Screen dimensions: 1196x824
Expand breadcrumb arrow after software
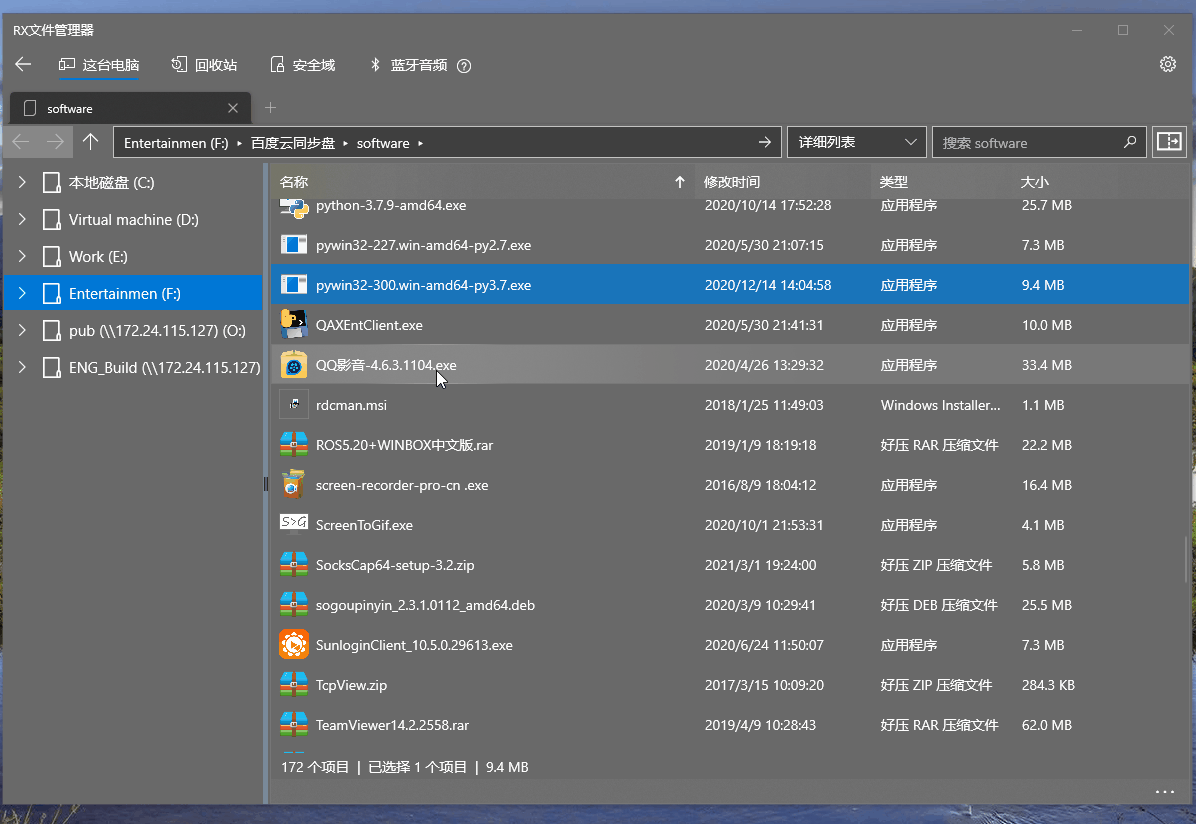click(x=420, y=143)
